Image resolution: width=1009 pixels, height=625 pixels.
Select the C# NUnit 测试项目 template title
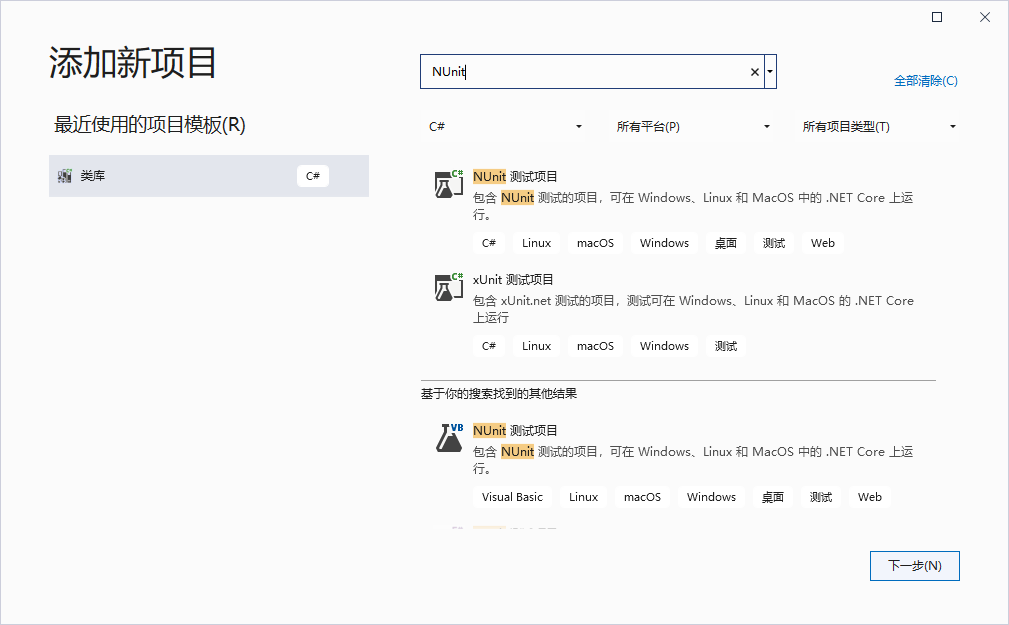tap(515, 176)
